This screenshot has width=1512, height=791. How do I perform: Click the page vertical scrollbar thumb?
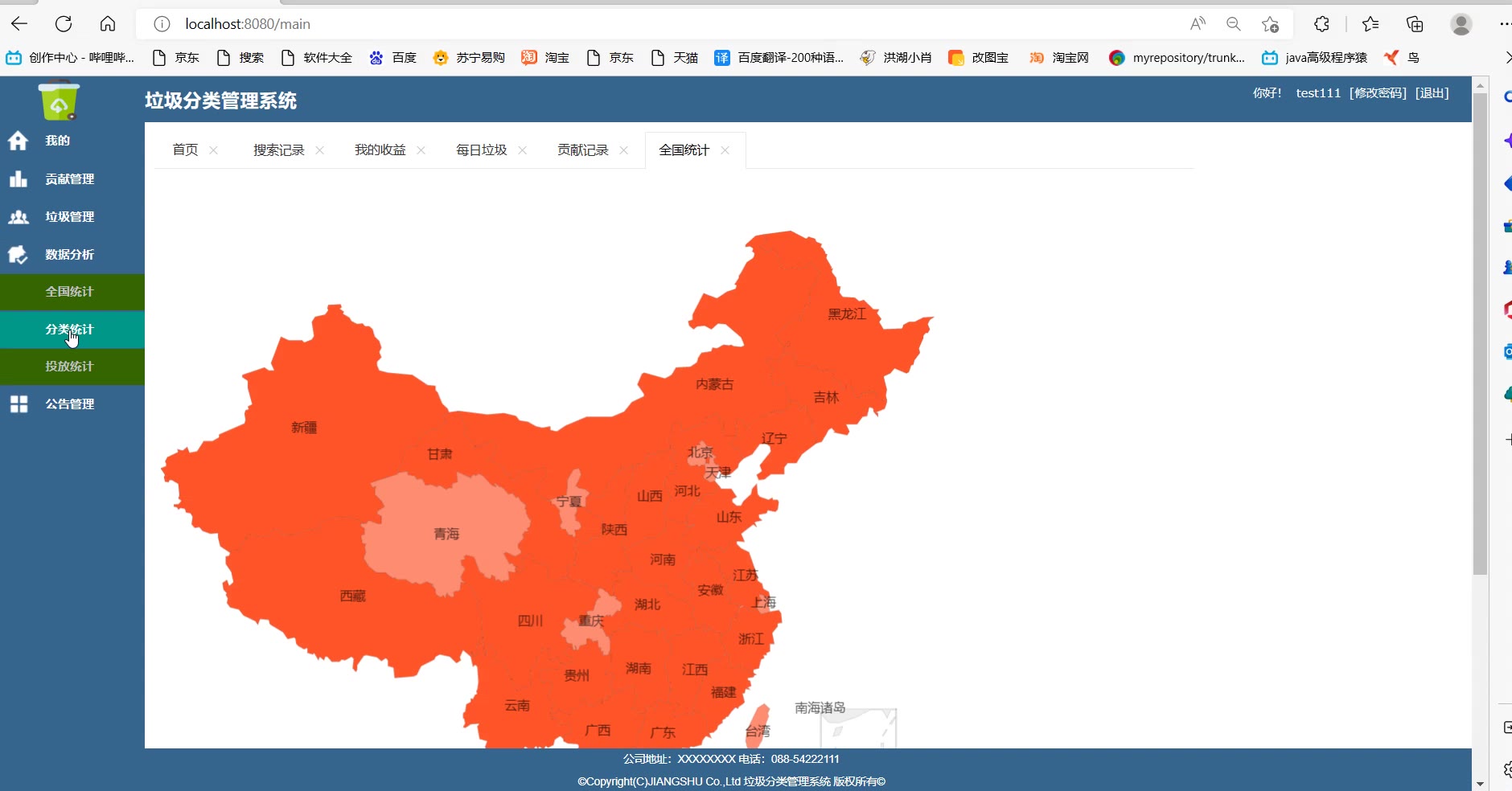tap(1480, 334)
